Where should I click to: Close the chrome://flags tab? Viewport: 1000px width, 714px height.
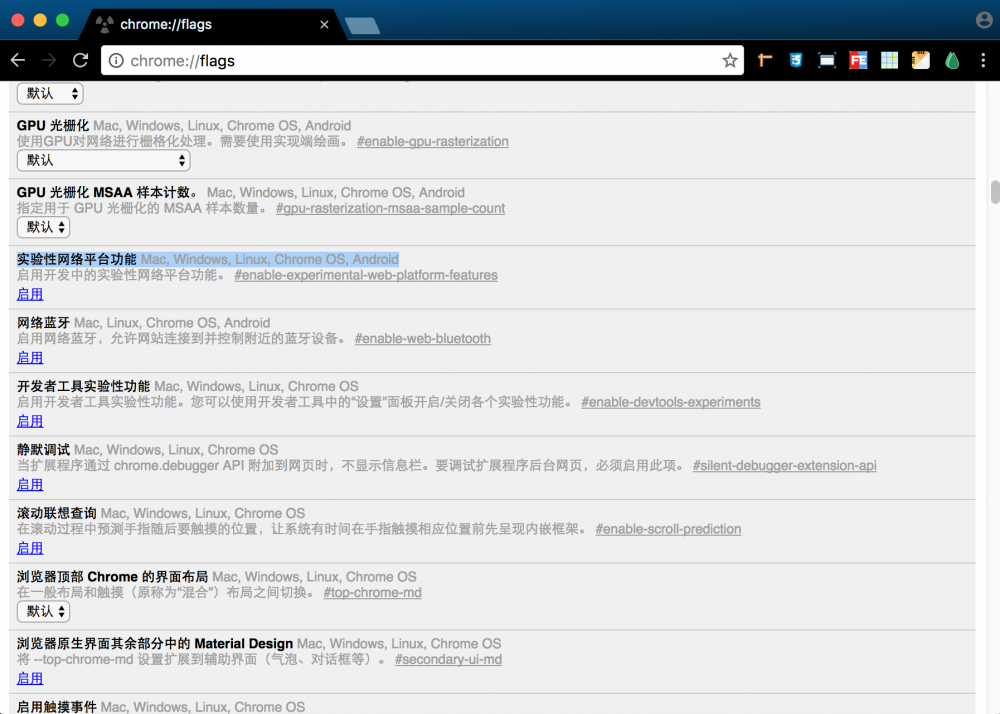click(324, 24)
